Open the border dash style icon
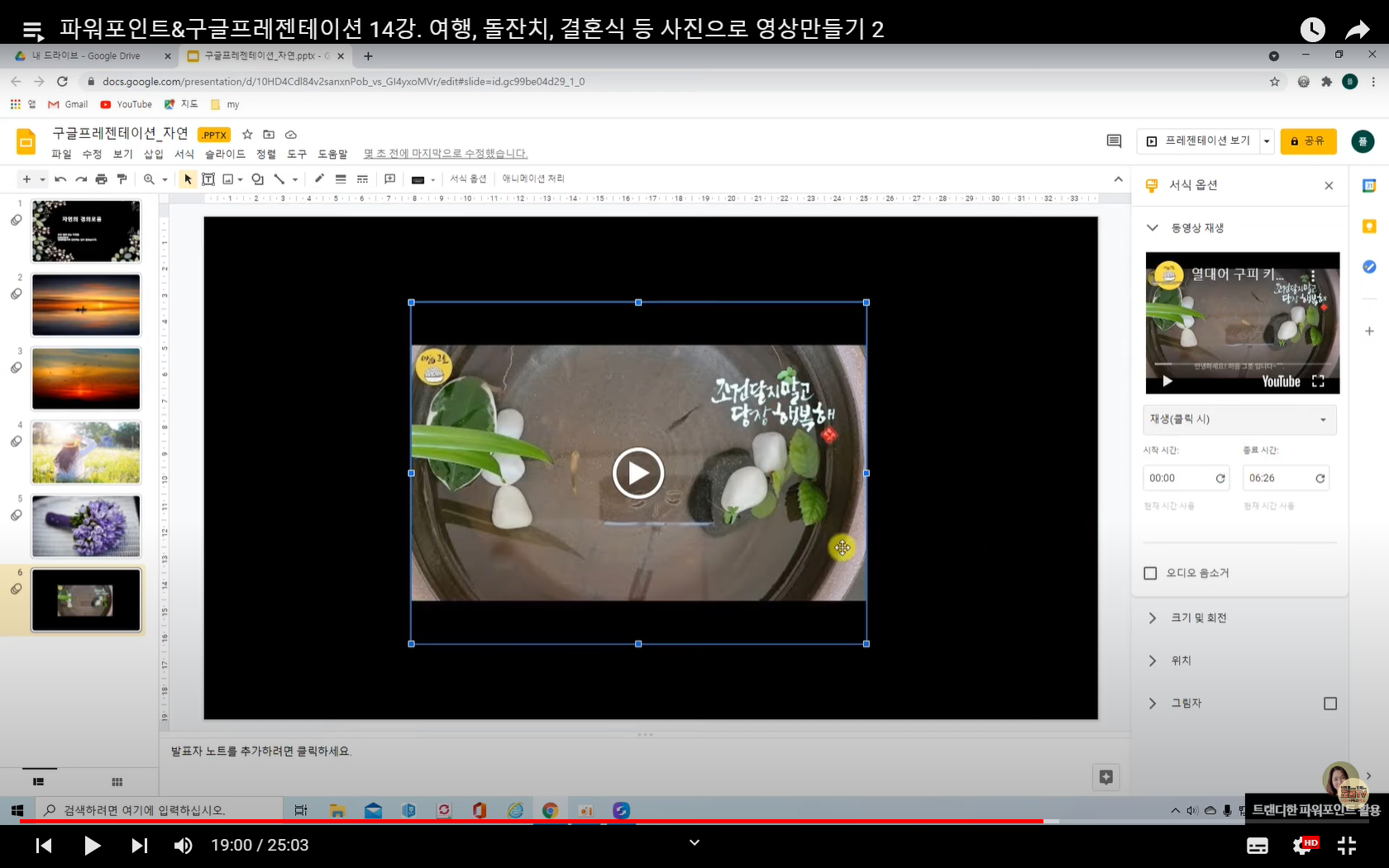This screenshot has height=868, width=1389. [x=362, y=179]
